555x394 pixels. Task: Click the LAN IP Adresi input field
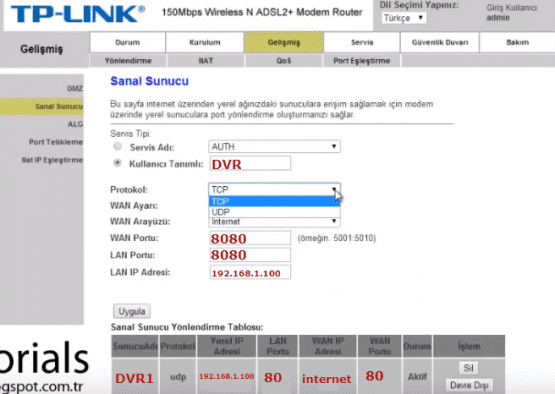point(250,273)
